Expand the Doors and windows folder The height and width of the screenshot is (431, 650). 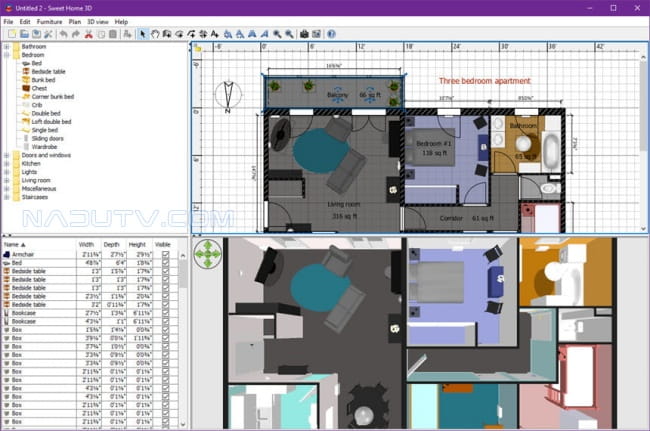pos(7,155)
